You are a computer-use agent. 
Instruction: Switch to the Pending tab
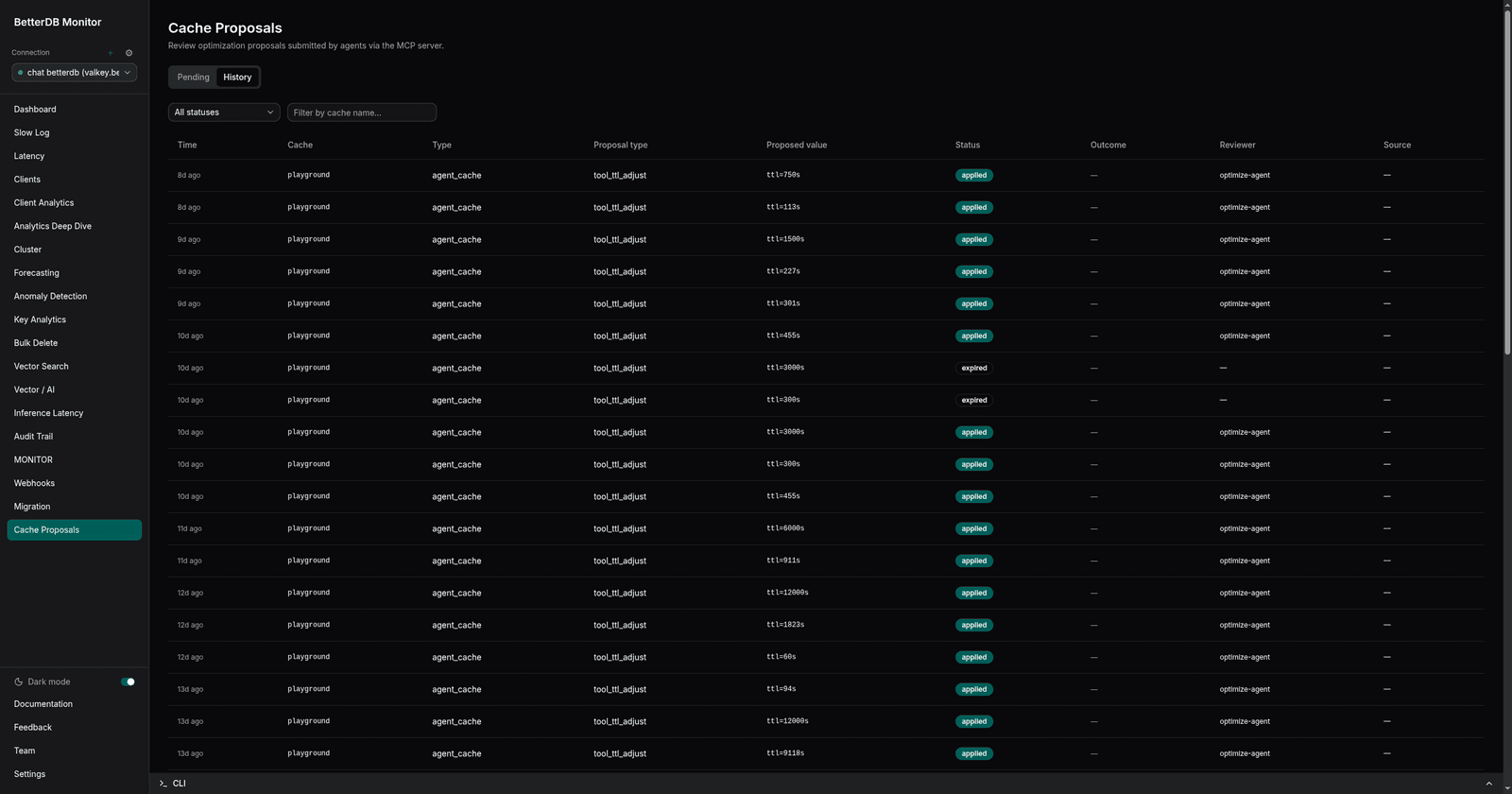194,78
